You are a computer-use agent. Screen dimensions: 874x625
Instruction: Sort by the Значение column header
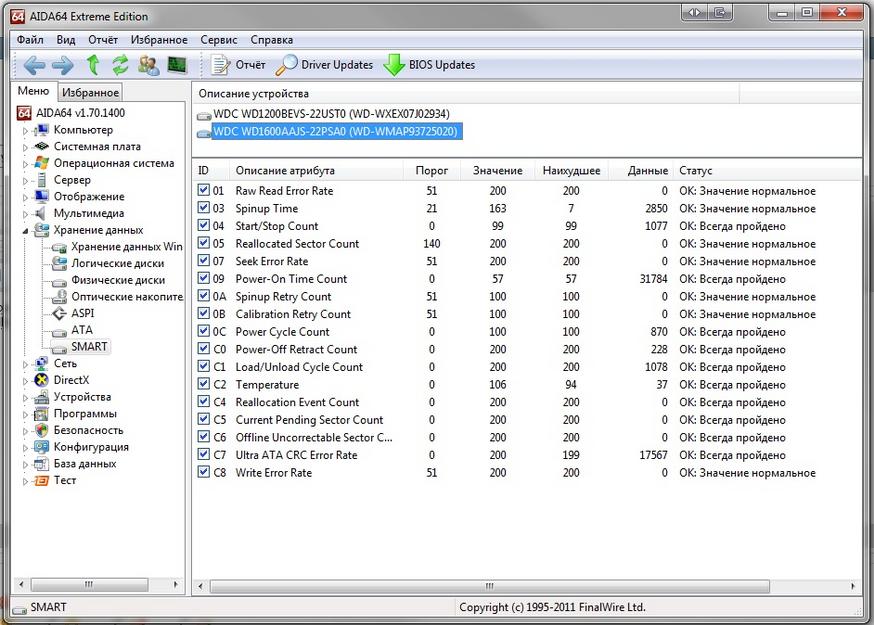point(498,171)
